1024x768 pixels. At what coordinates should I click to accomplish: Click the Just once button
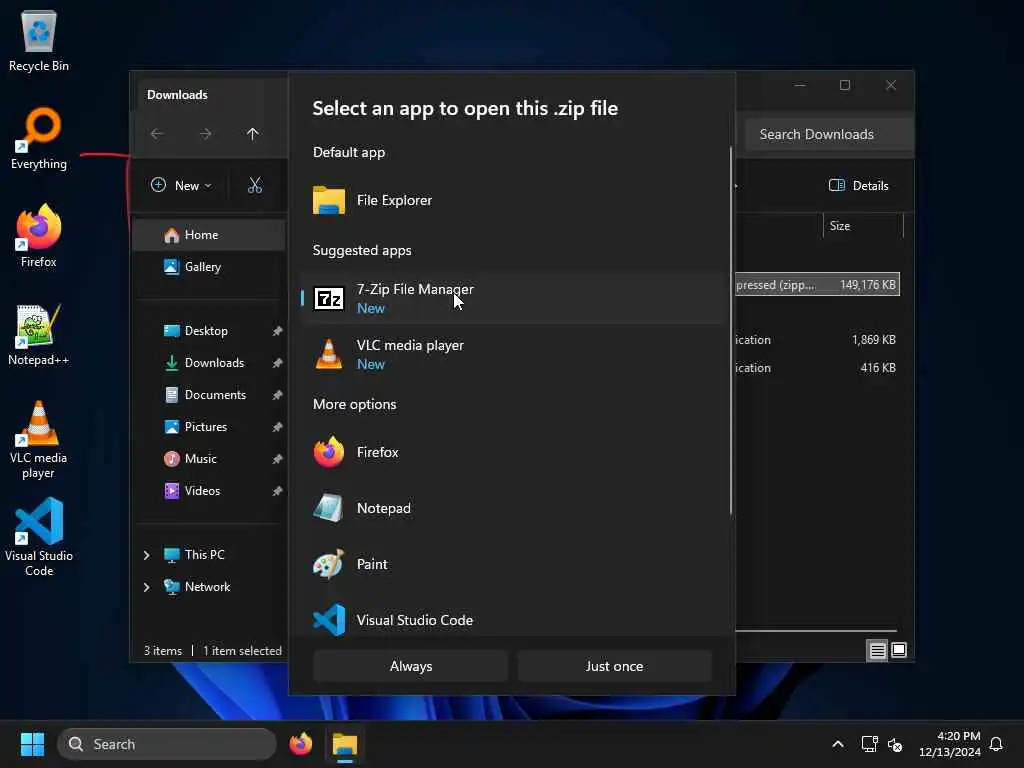point(614,666)
